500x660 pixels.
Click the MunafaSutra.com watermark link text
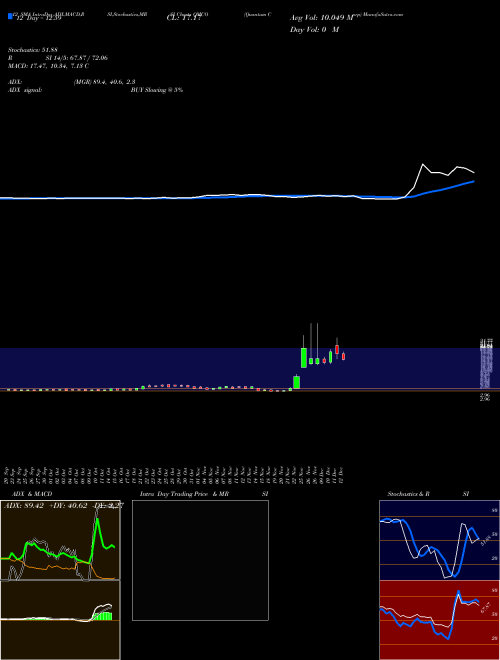coord(382,14)
